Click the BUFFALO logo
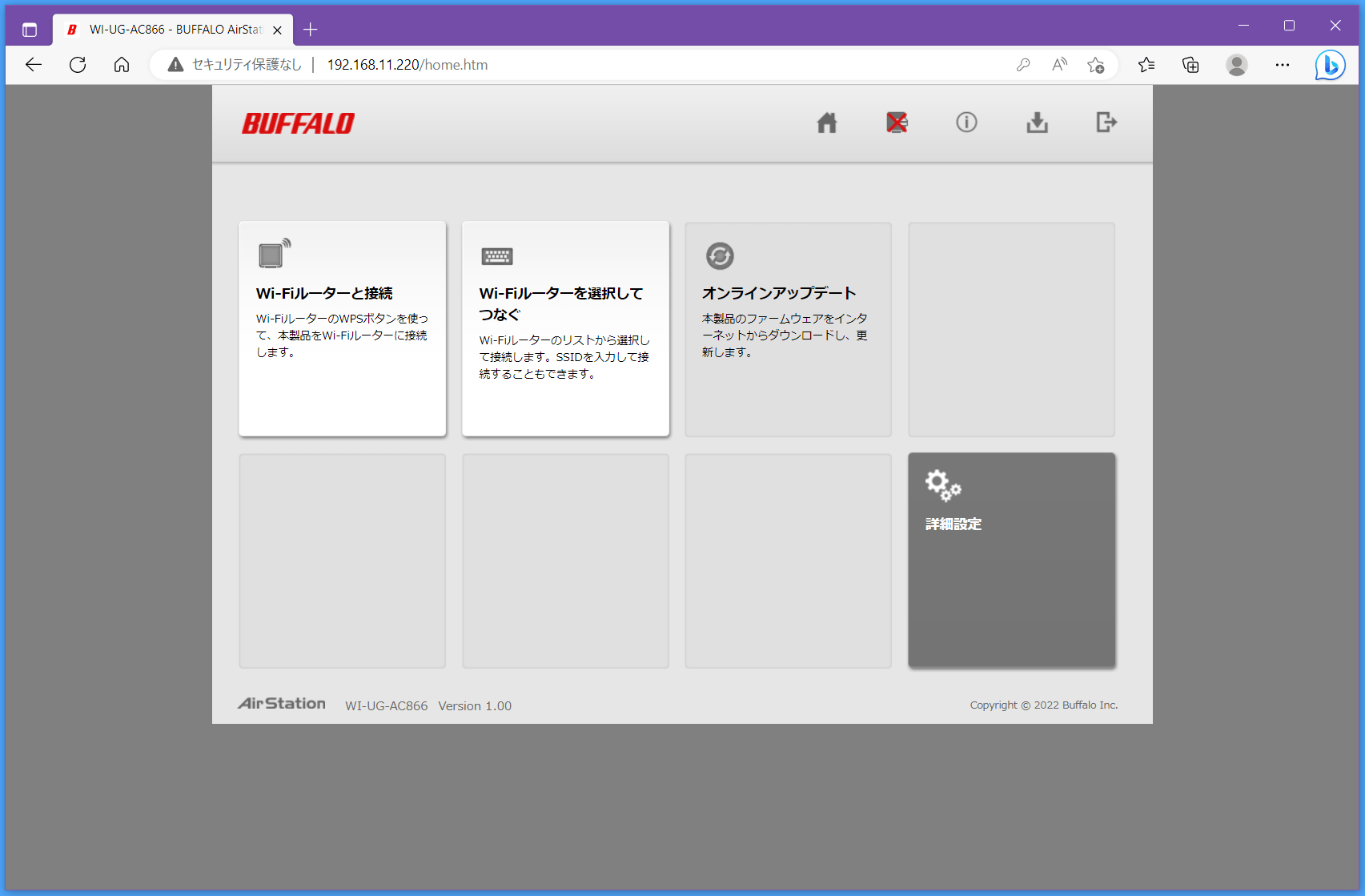The image size is (1365, 896). pyautogui.click(x=298, y=123)
